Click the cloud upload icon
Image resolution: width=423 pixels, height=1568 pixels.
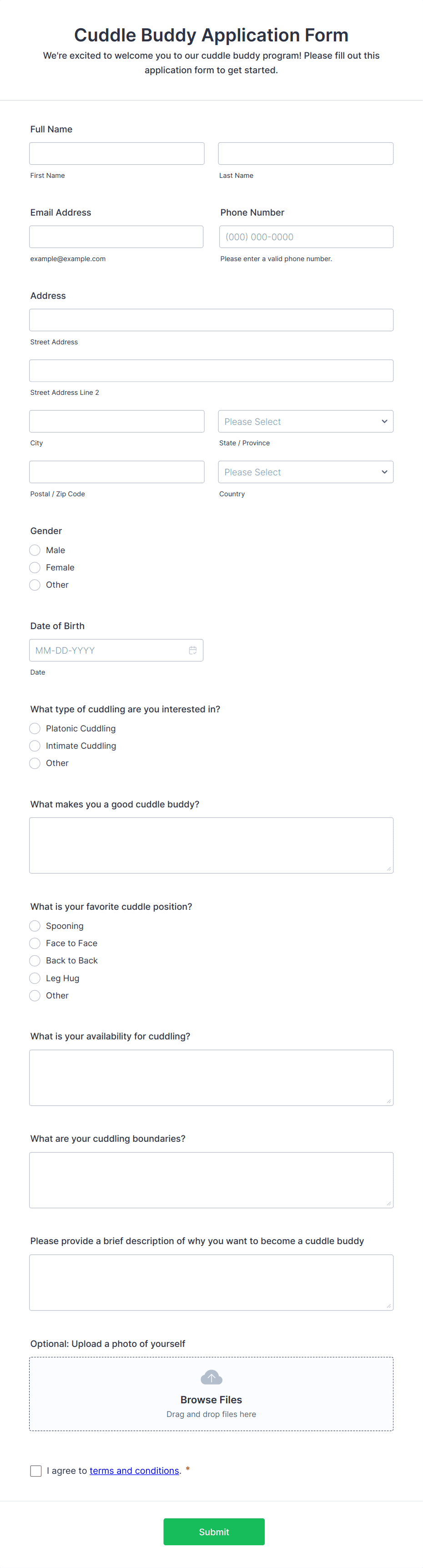[211, 1377]
